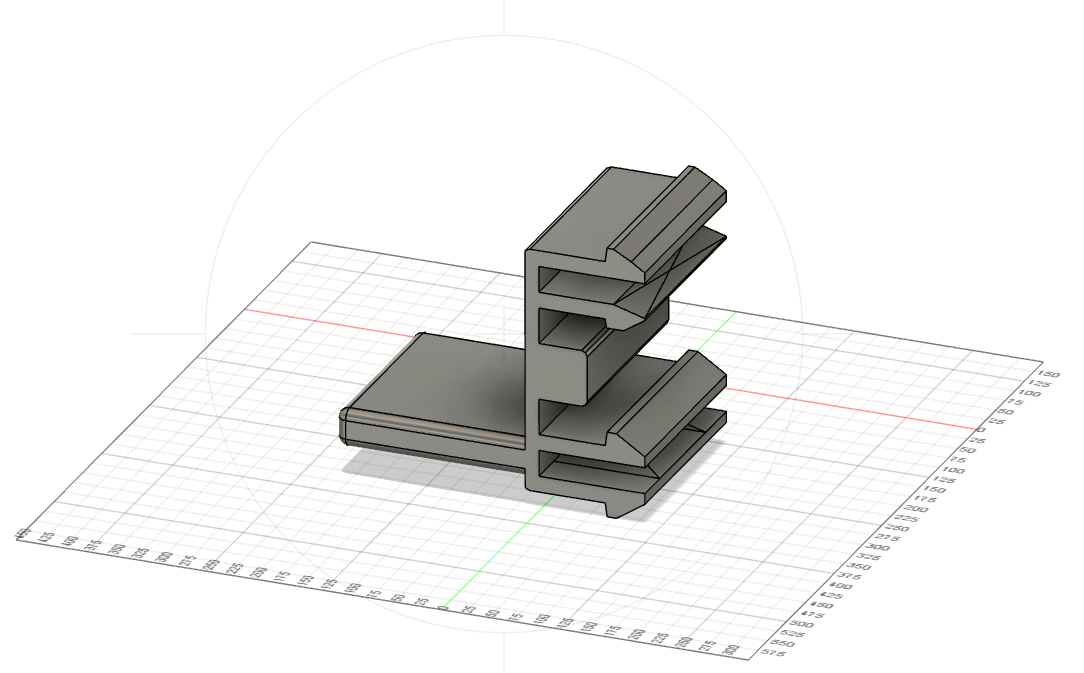Click the red X-axis line on the grid

tap(850, 407)
